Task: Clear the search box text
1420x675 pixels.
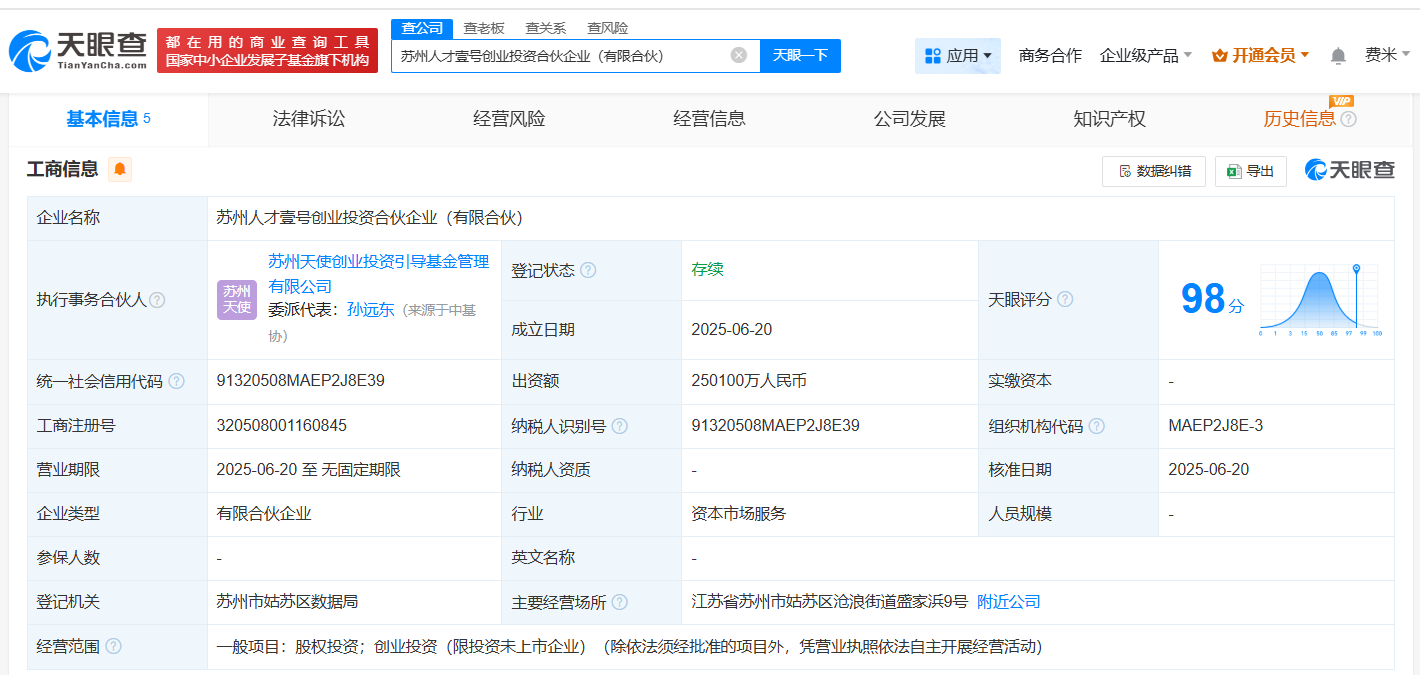Action: pyautogui.click(x=738, y=56)
